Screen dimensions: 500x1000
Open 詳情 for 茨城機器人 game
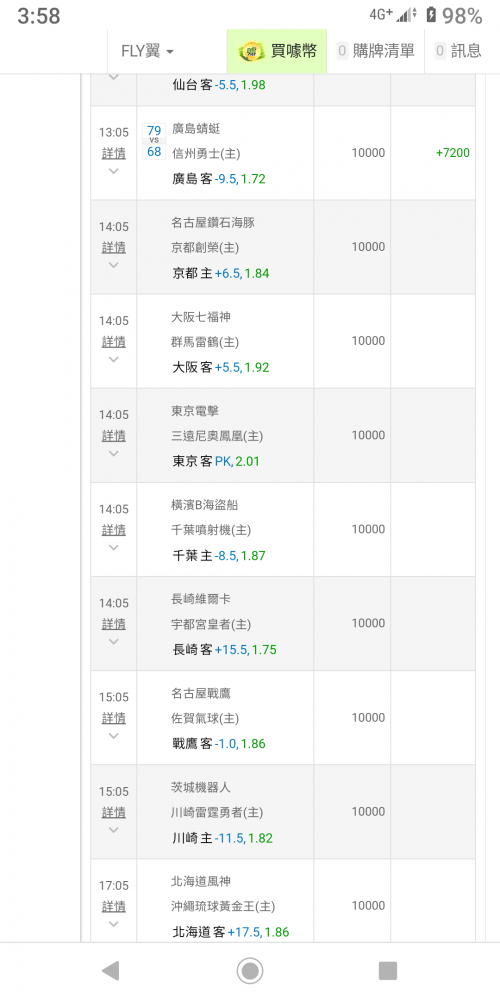(114, 812)
